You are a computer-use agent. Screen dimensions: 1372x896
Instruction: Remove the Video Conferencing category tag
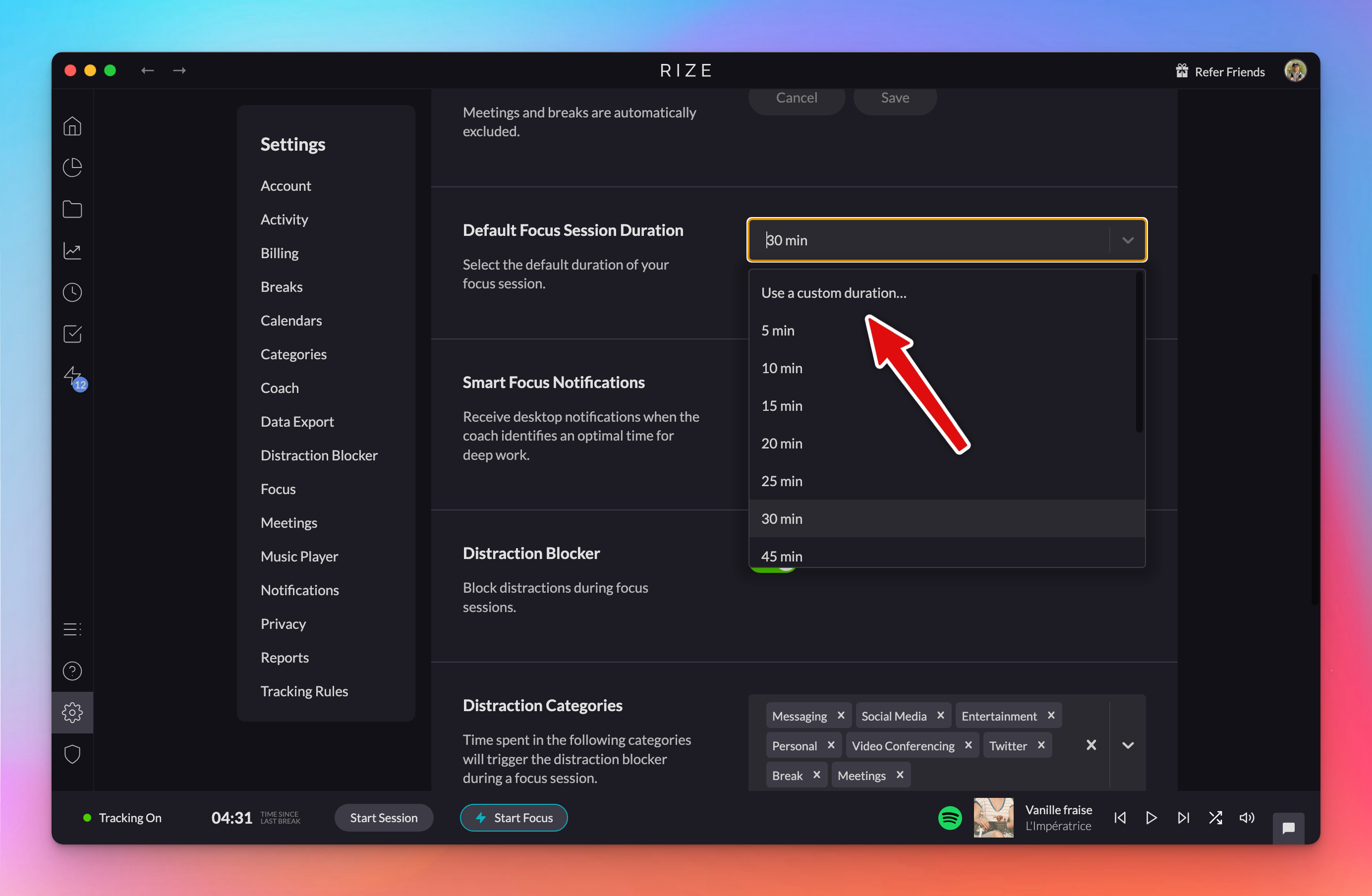(x=969, y=745)
